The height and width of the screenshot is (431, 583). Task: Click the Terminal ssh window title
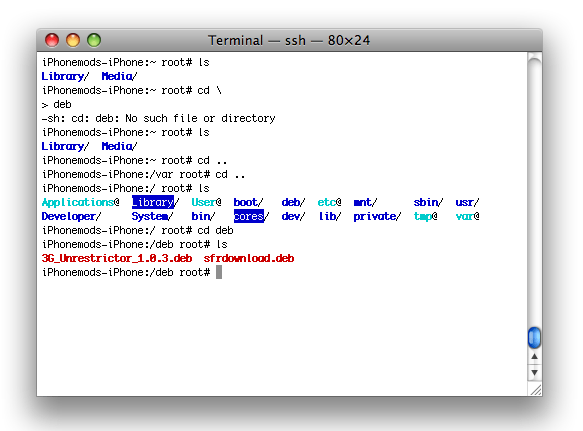coord(289,40)
